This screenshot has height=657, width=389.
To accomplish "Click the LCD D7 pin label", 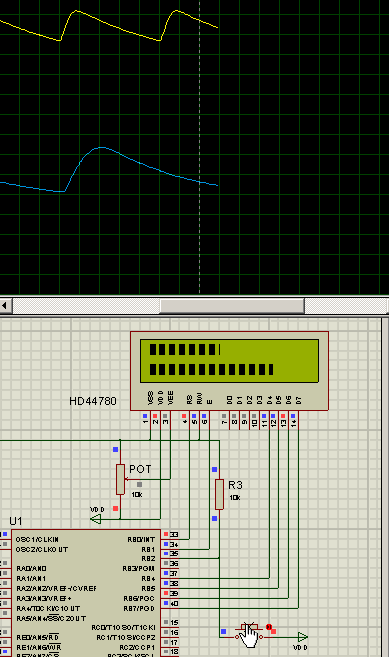I will tap(298, 400).
